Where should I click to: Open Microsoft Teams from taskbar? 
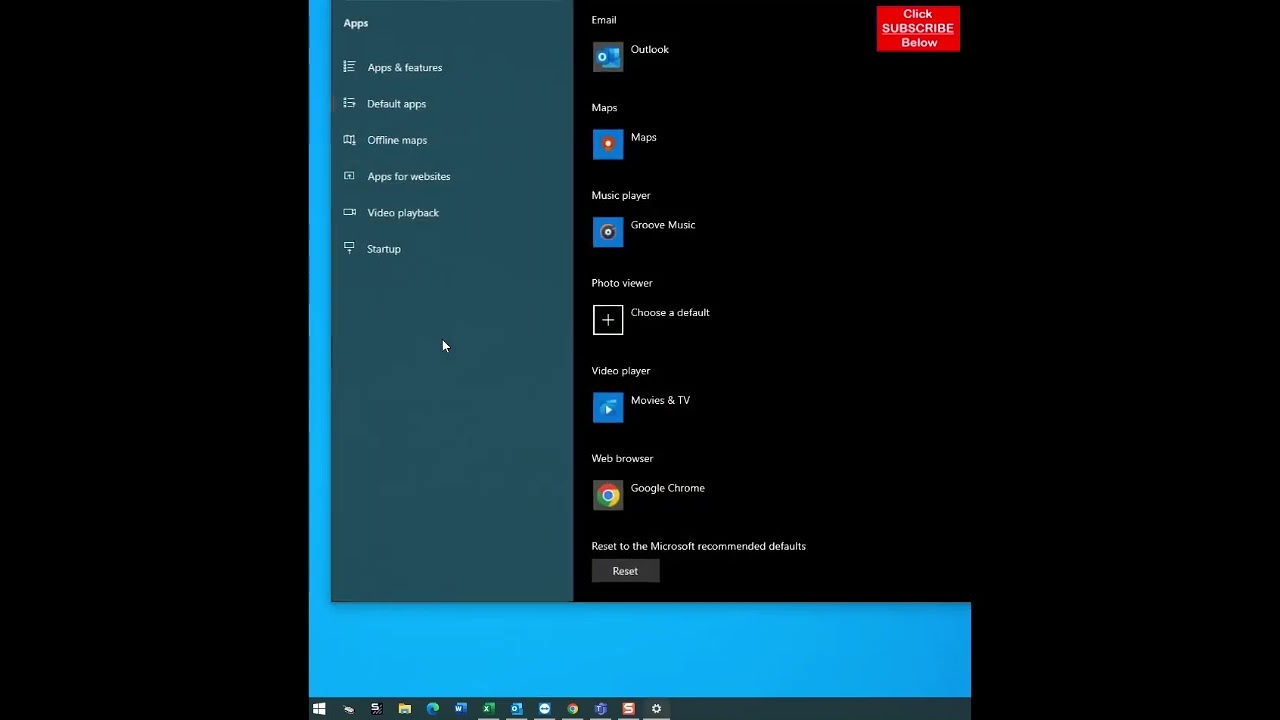click(x=600, y=708)
